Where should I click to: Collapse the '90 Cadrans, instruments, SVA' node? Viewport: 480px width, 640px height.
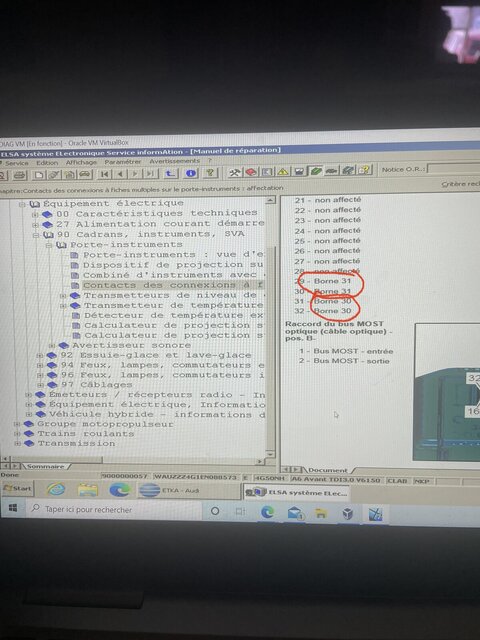36,235
